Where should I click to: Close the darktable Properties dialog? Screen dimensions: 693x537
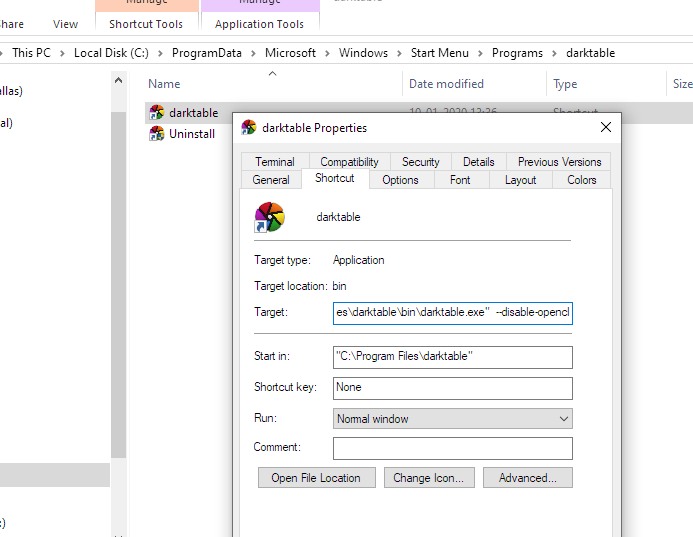point(606,127)
